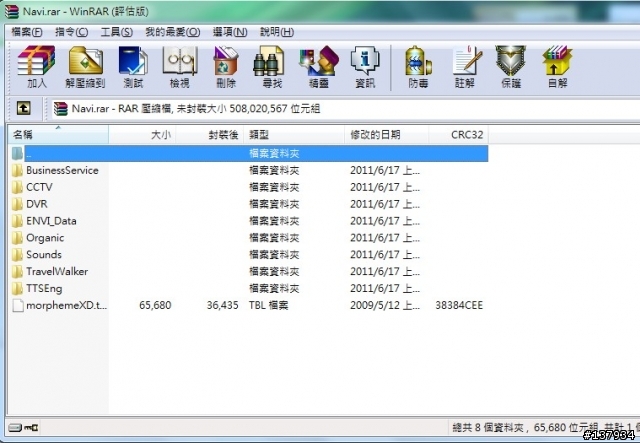Select the TravelWalker folder row
Image resolution: width=640 pixels, height=443 pixels.
pyautogui.click(x=248, y=272)
